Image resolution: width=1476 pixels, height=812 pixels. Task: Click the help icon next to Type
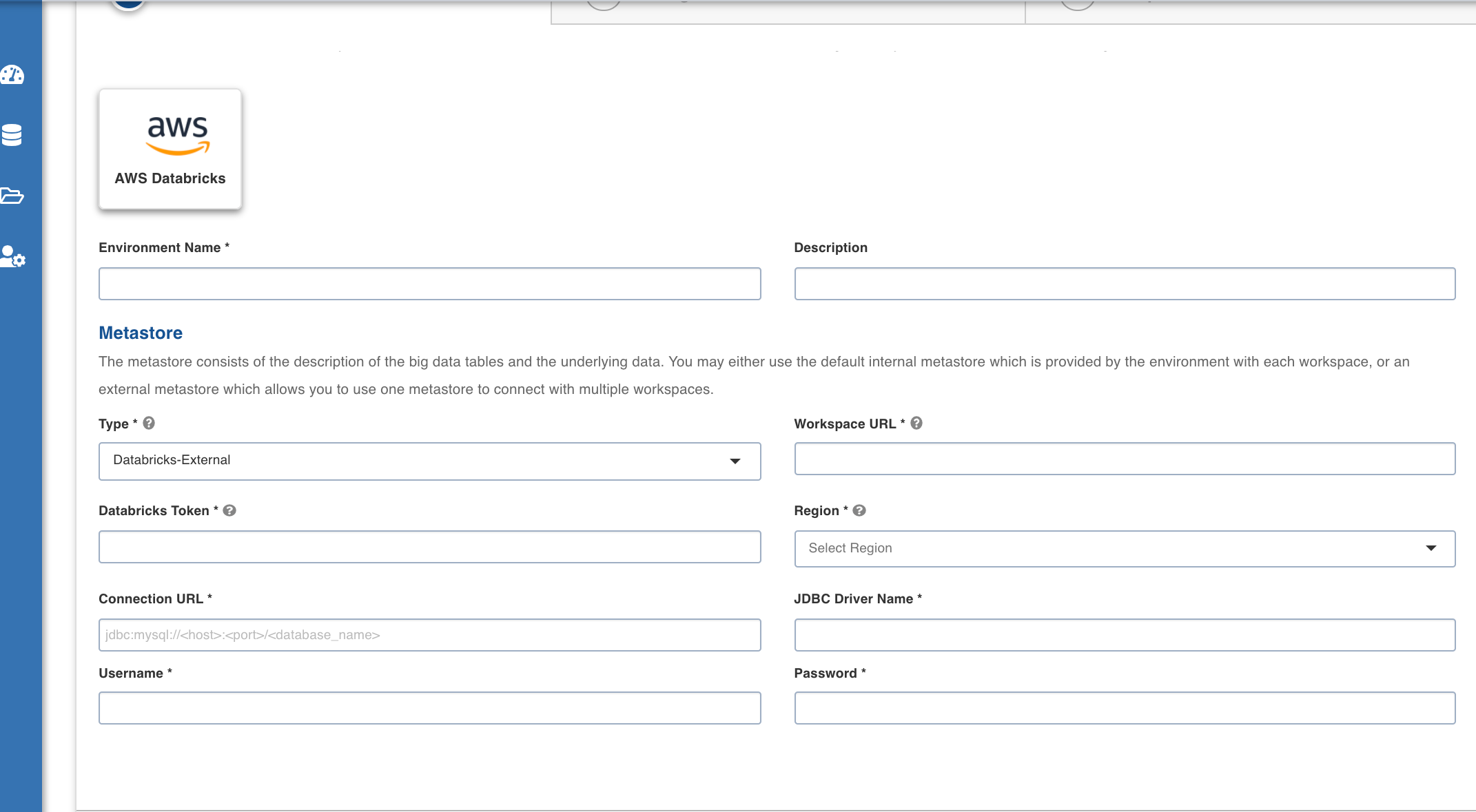[149, 423]
